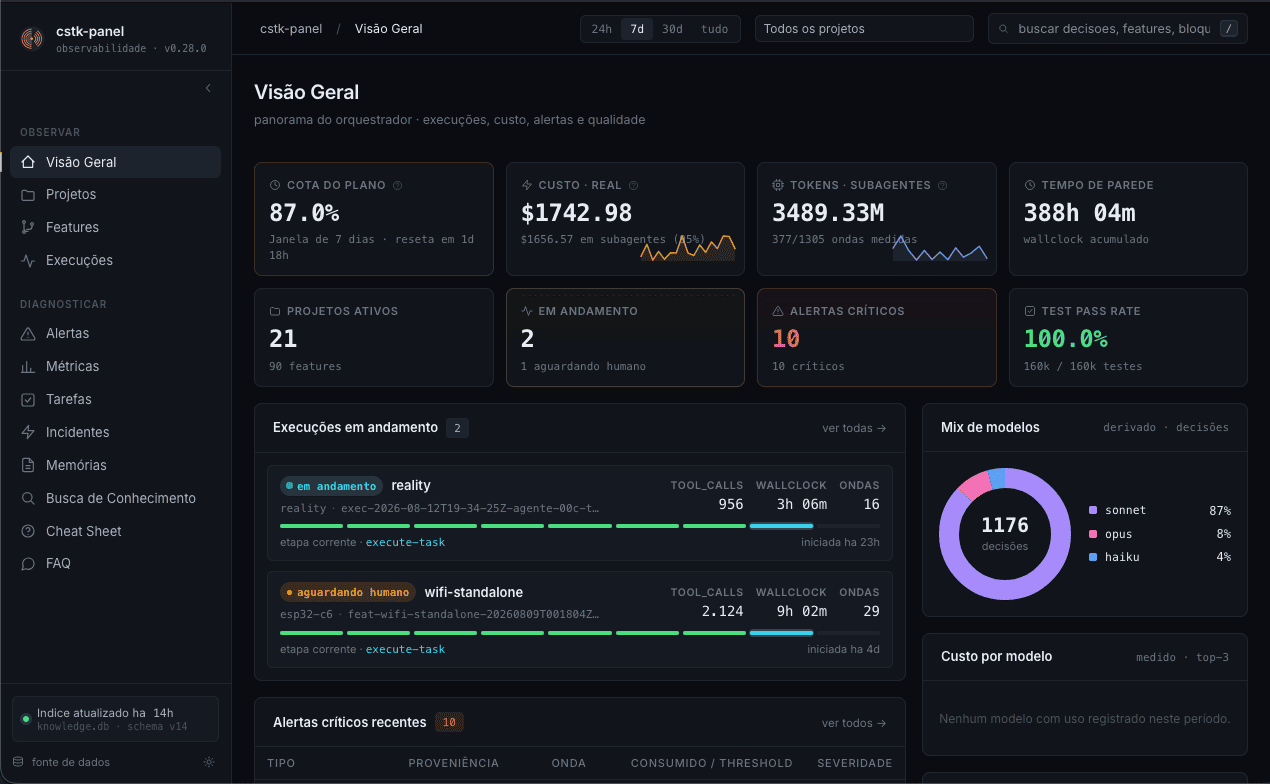Click the execute-task link under reality

[405, 542]
